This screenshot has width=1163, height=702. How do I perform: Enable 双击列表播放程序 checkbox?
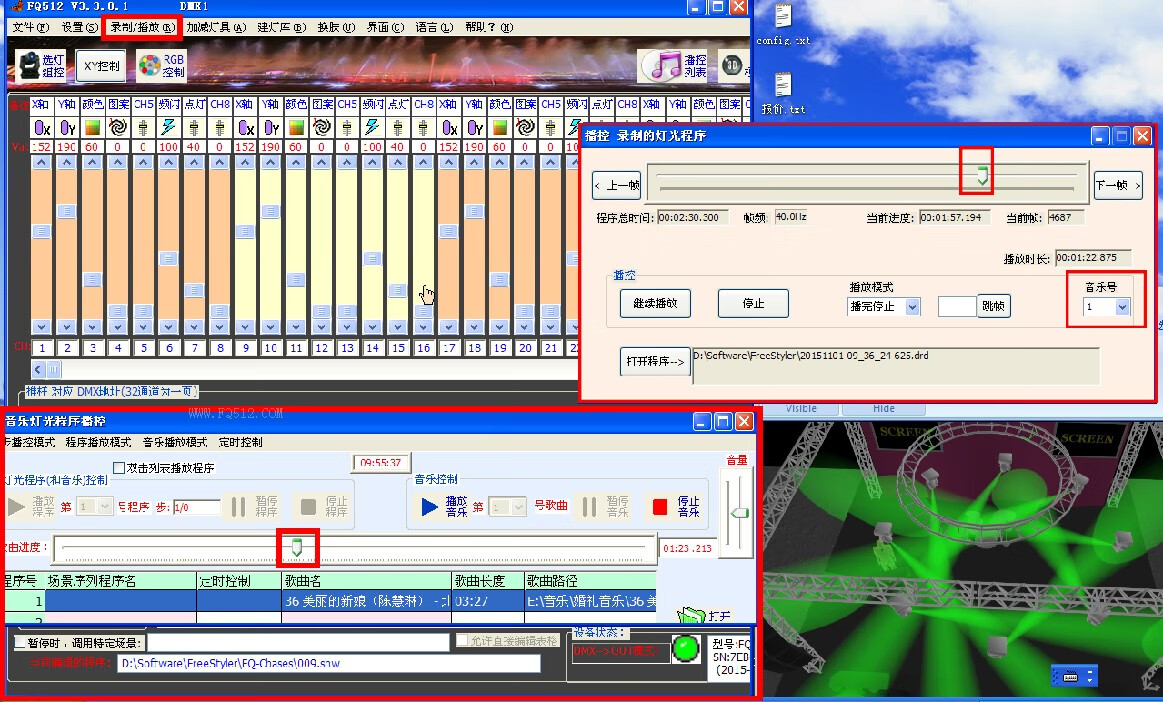click(x=119, y=467)
